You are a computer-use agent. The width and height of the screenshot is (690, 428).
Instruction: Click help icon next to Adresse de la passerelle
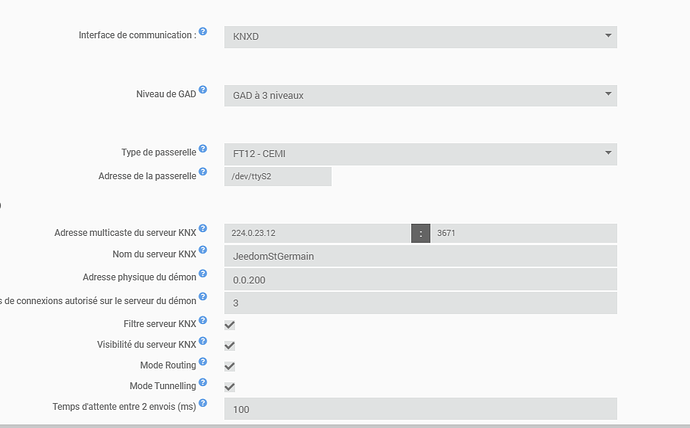pos(202,172)
